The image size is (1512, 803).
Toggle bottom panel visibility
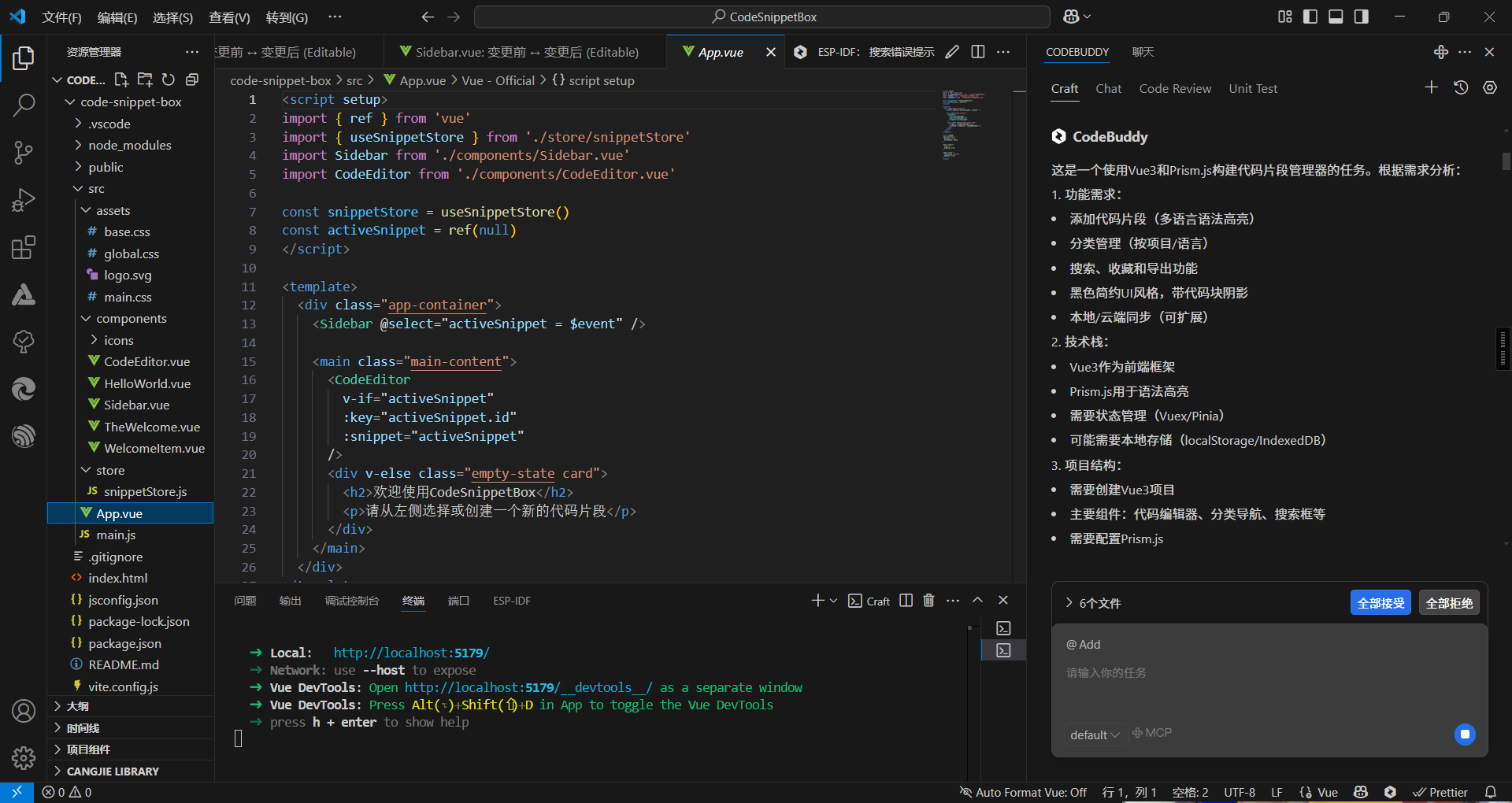(x=1336, y=17)
